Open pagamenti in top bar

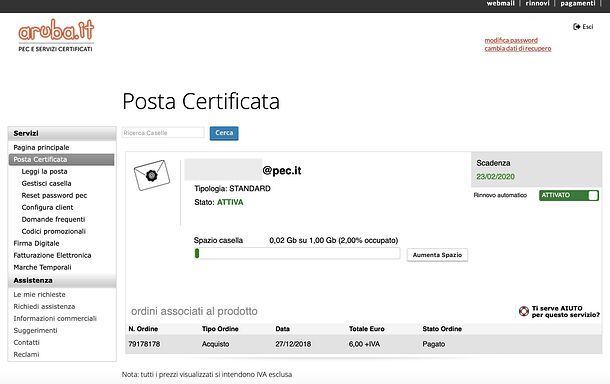click(x=578, y=4)
